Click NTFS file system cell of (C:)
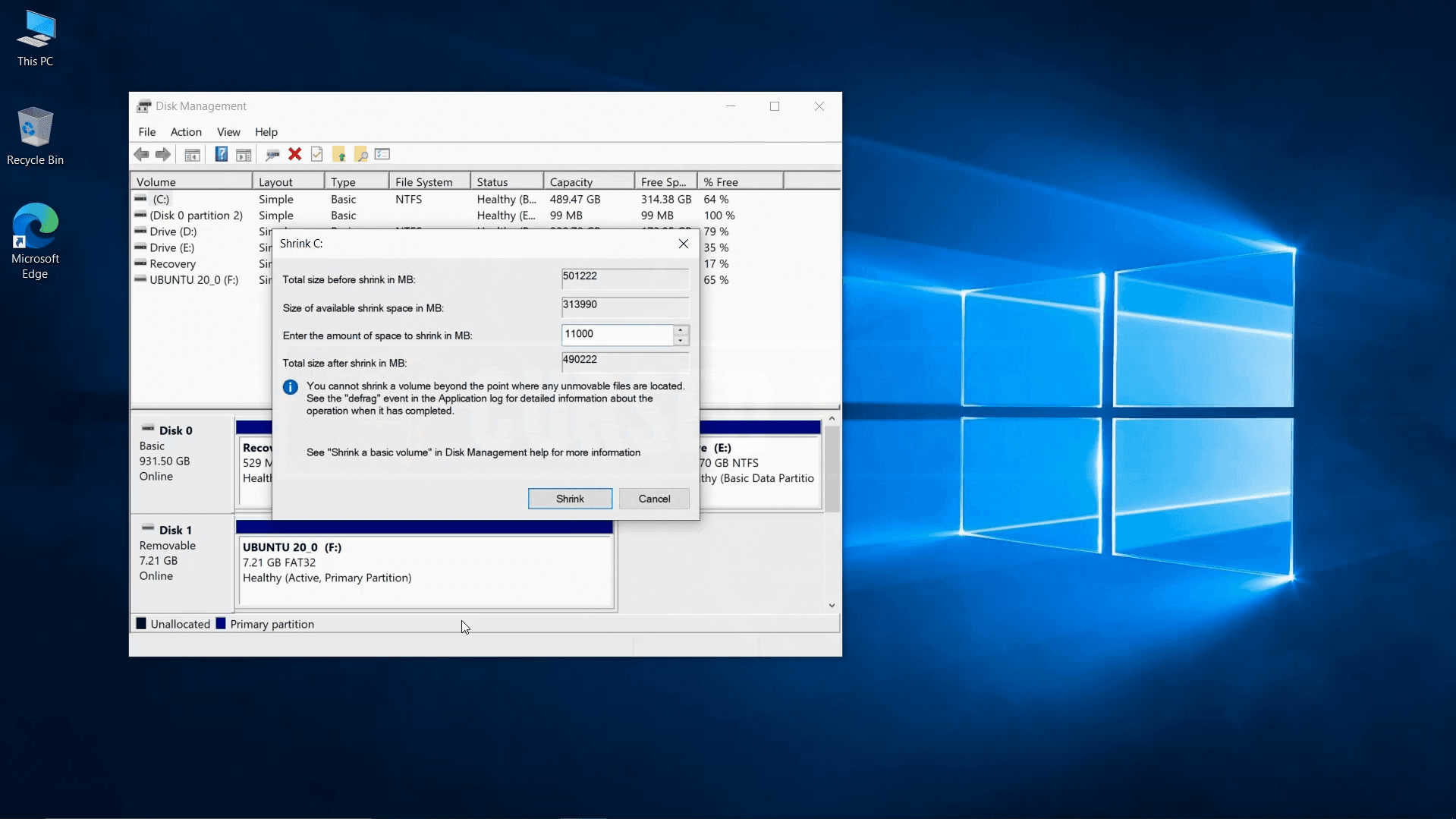Screen dimensions: 1456x819 pos(408,199)
